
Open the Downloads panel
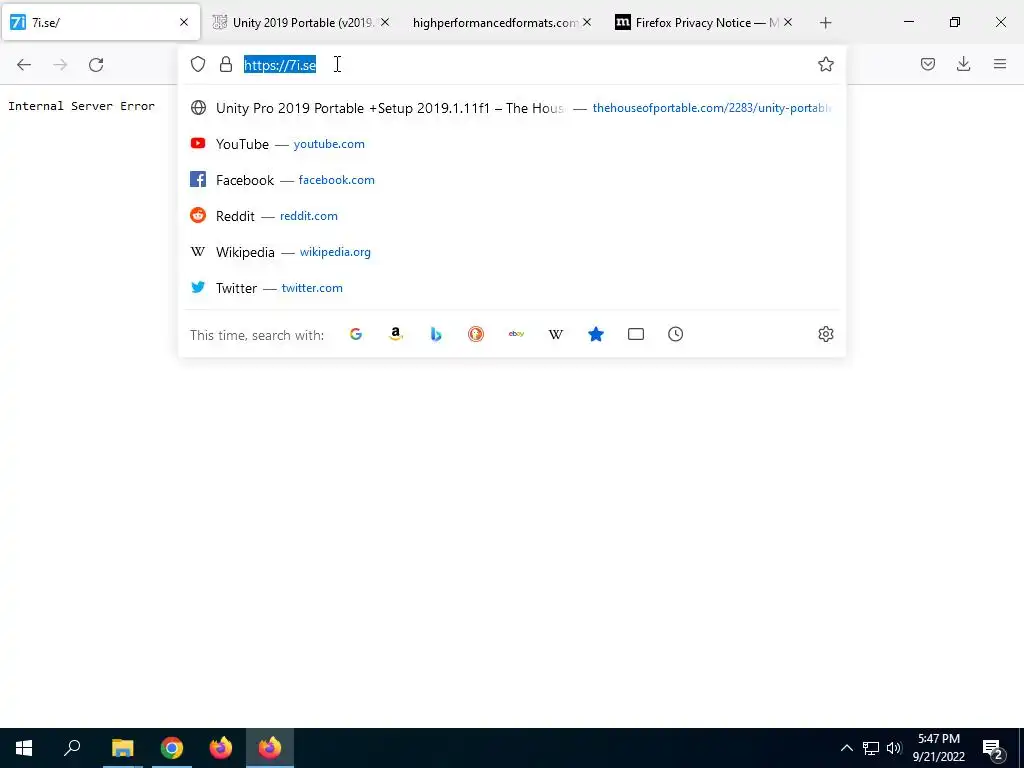pos(963,64)
